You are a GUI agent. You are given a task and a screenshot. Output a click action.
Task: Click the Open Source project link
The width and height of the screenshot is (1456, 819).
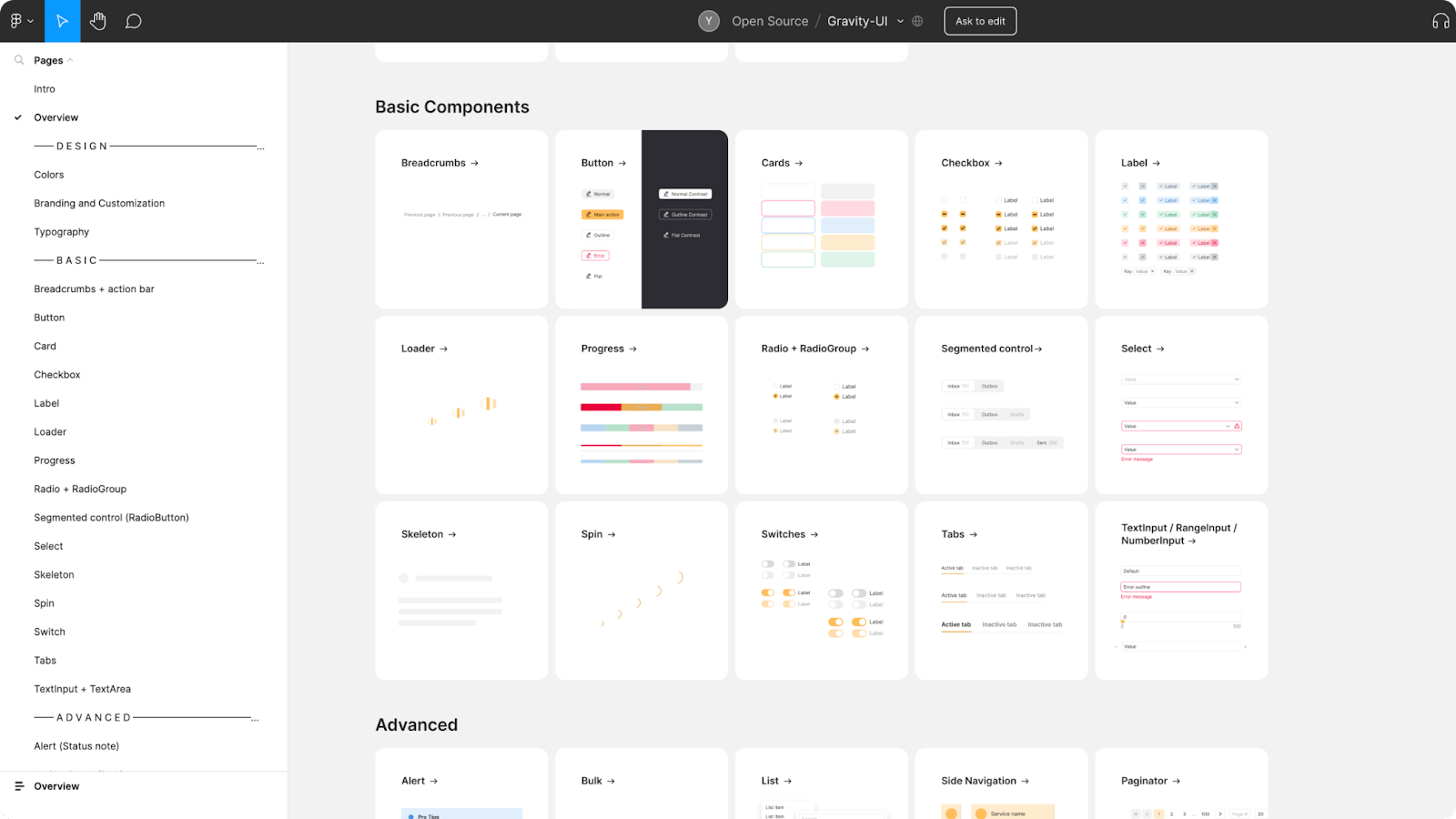click(770, 21)
